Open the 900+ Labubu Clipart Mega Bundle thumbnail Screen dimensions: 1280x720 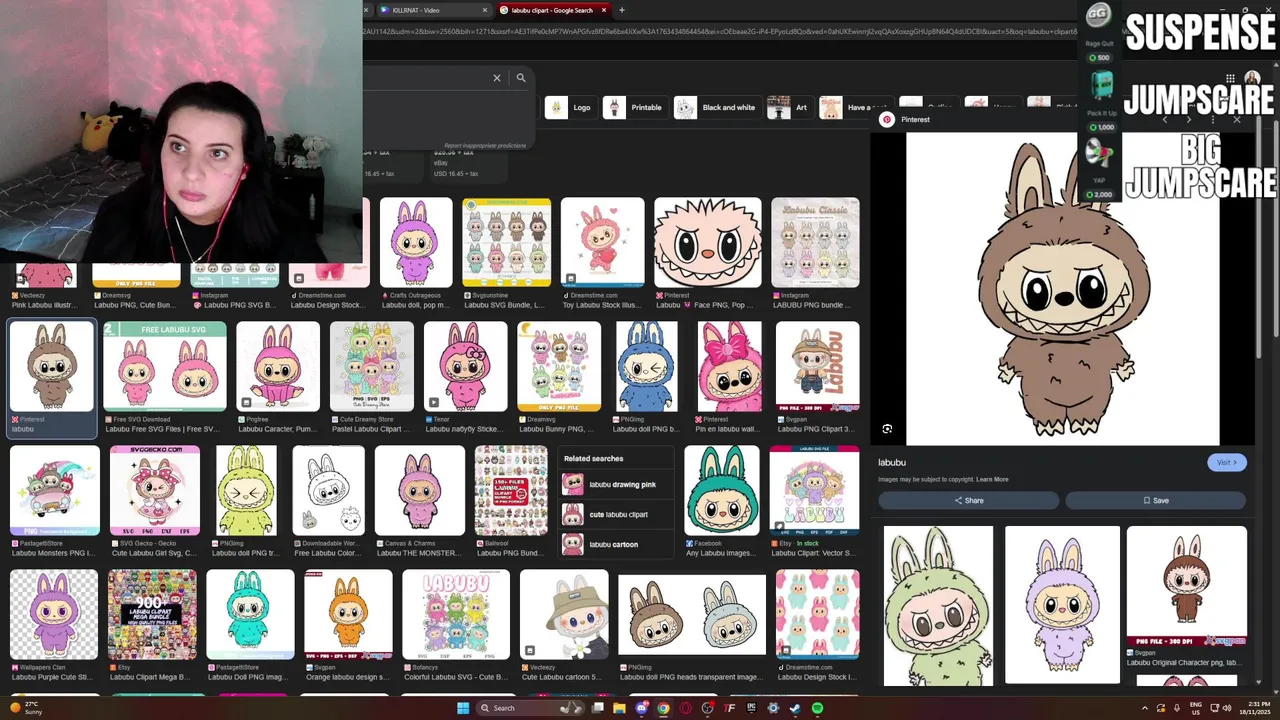coord(152,615)
